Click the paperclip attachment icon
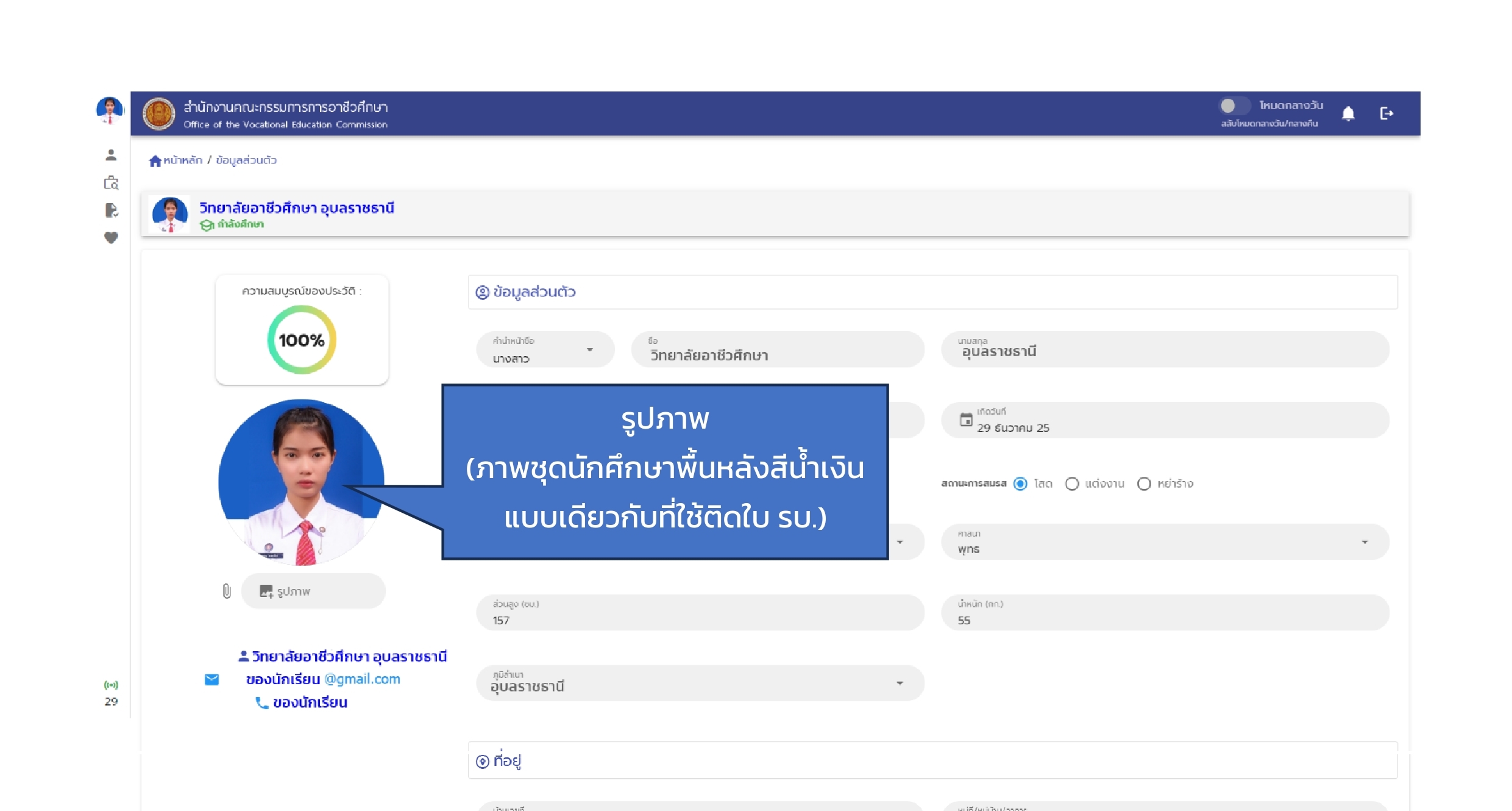The height and width of the screenshot is (811, 1512). click(x=227, y=591)
